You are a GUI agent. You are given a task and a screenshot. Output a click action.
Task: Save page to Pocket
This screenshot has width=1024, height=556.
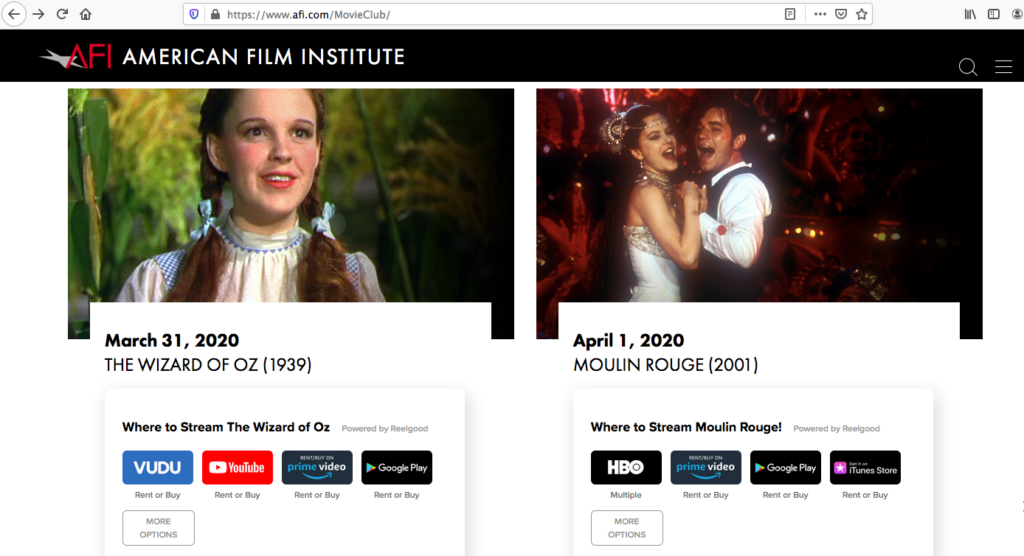[841, 14]
